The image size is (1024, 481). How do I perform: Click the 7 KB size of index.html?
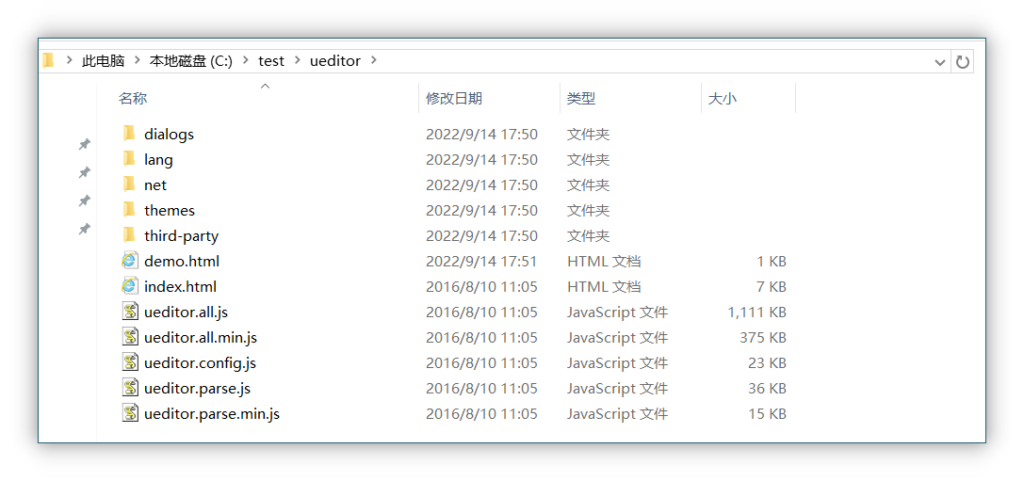[x=771, y=287]
